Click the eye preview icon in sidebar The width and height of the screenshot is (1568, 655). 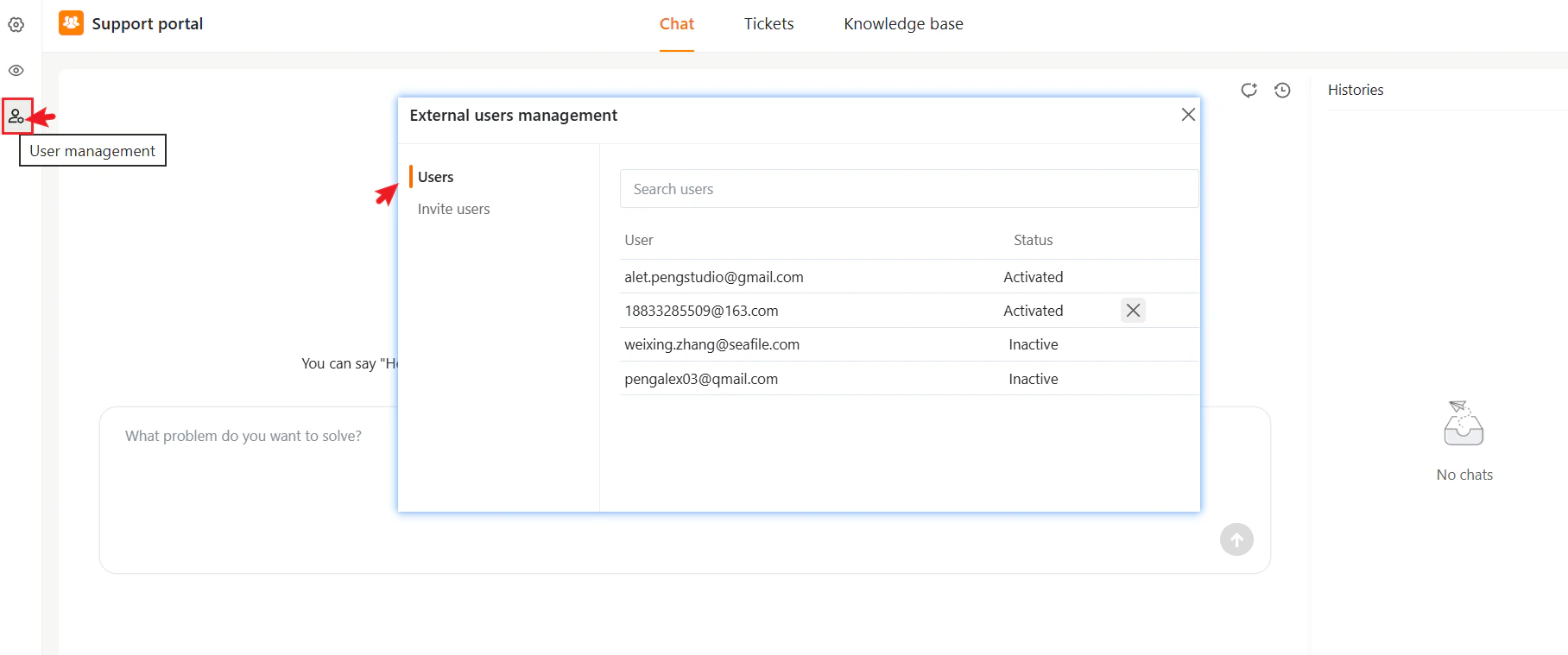click(x=16, y=71)
